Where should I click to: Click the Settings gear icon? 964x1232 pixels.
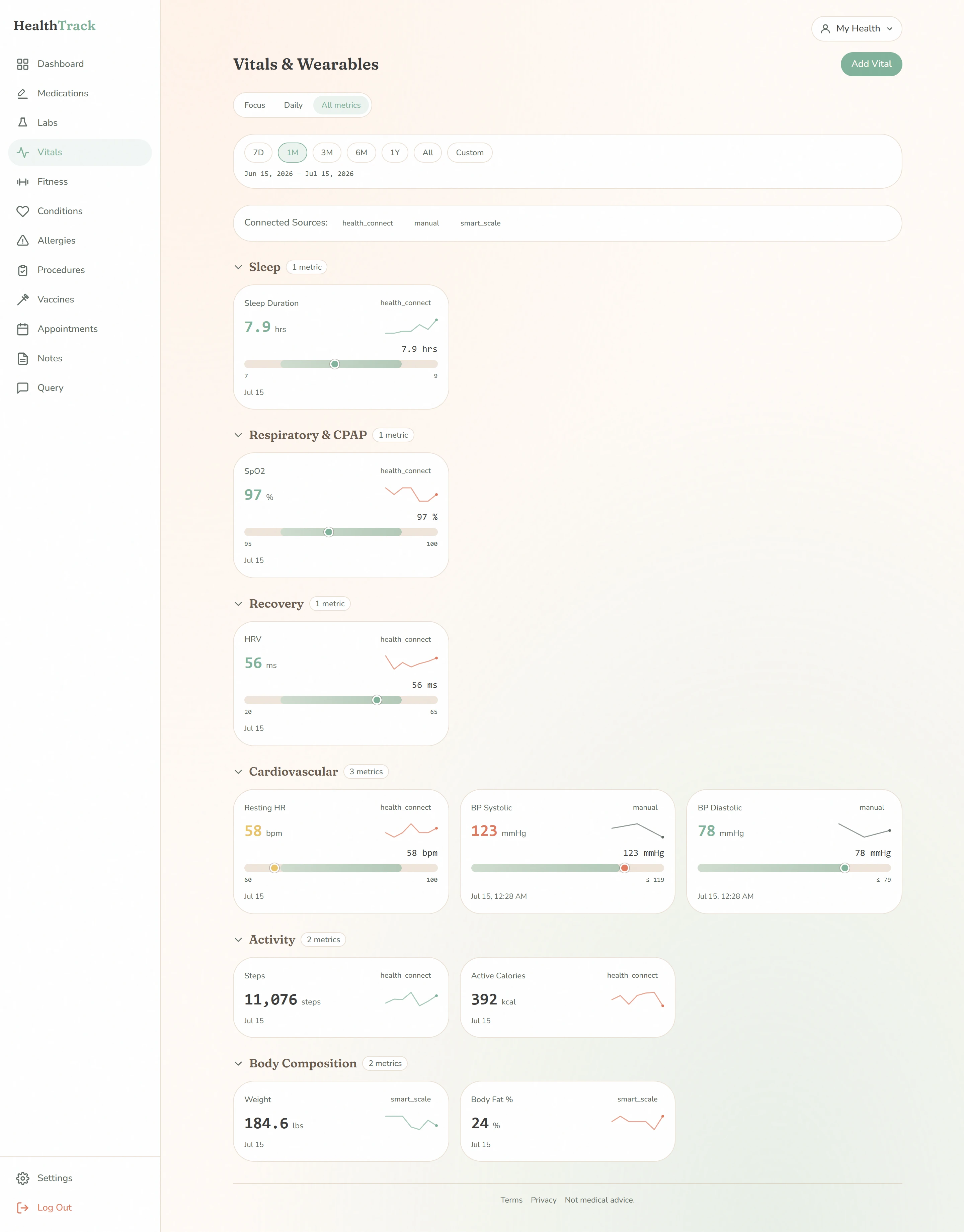[22, 1178]
